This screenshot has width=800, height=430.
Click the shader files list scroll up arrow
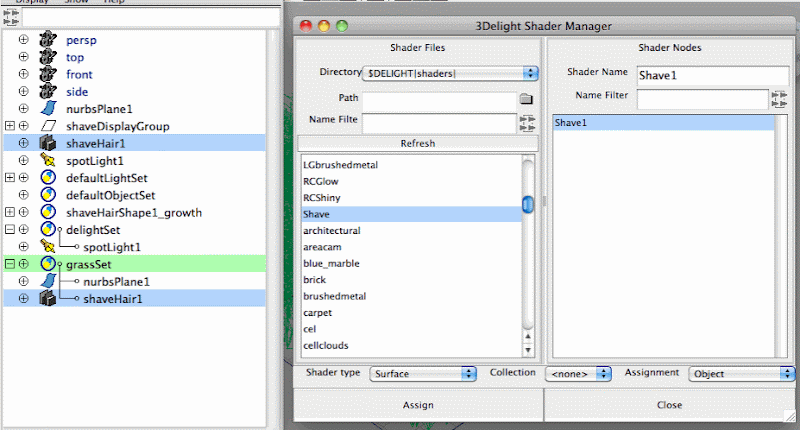coord(528,337)
